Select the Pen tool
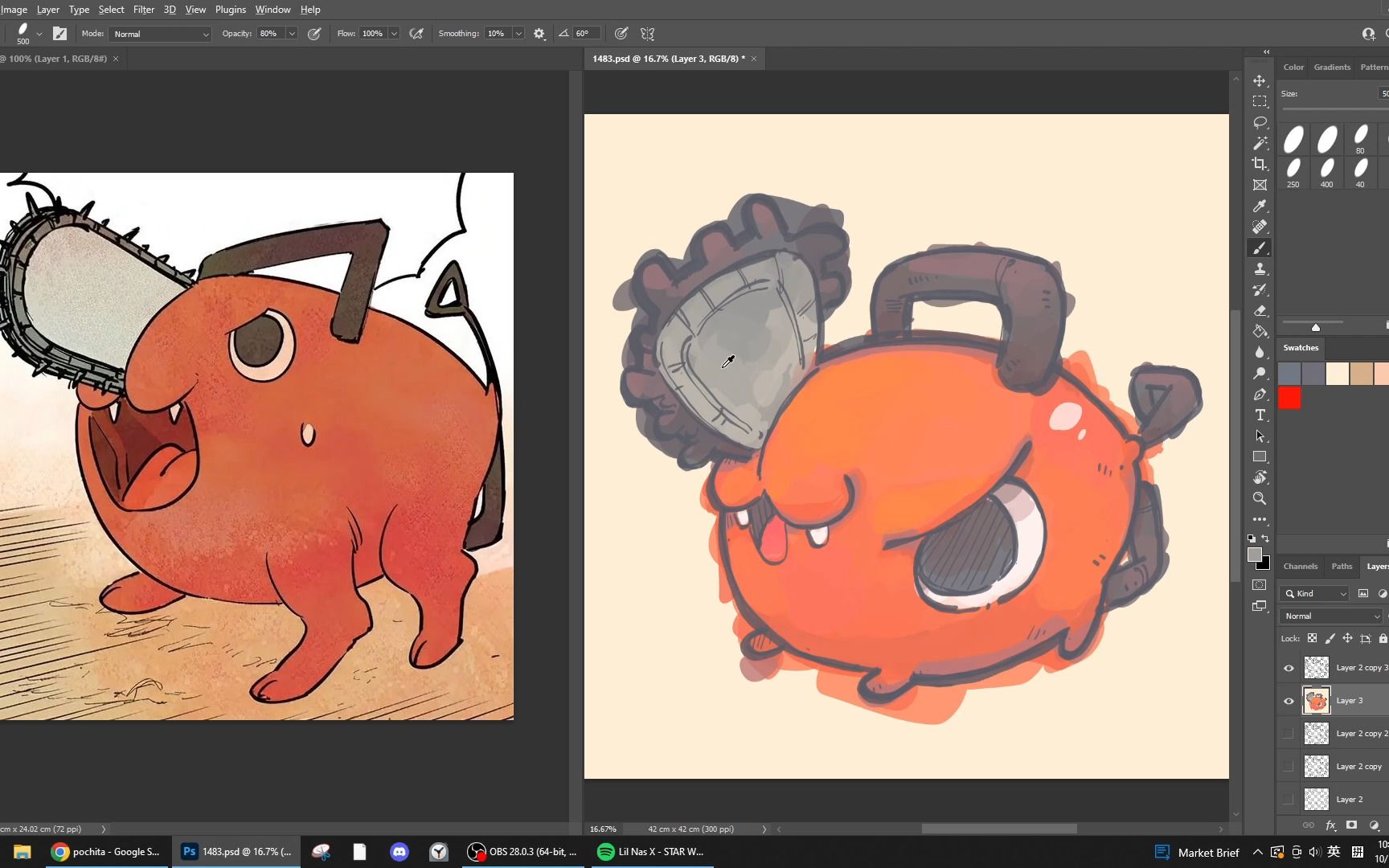 [x=1260, y=394]
